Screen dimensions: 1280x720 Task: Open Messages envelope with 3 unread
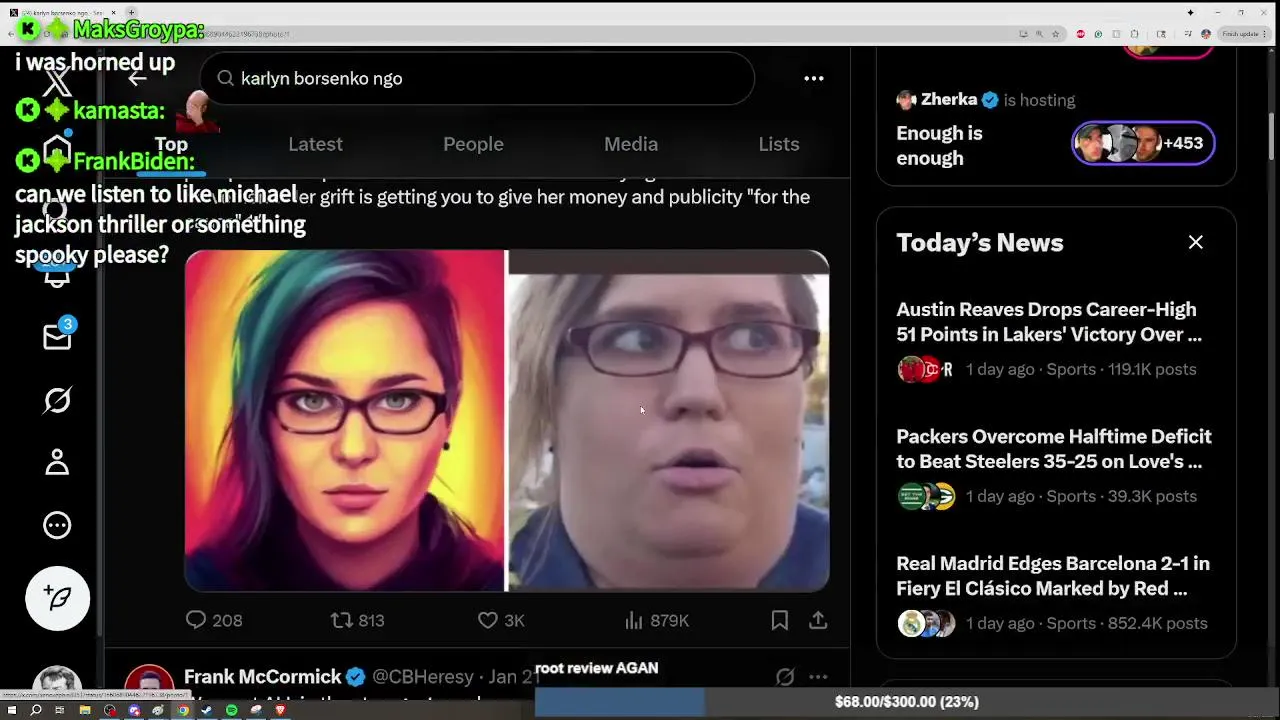(x=58, y=337)
